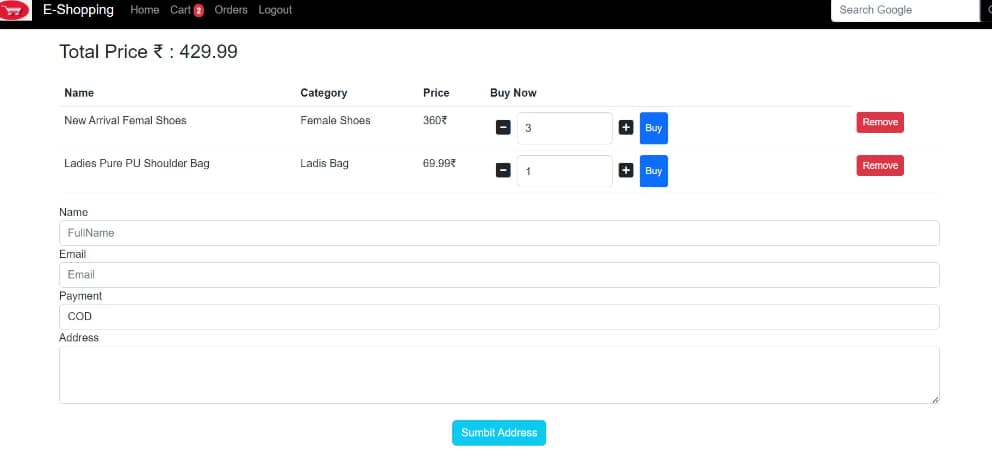The image size is (992, 458).
Task: Log out using the Logout link
Action: tap(275, 10)
